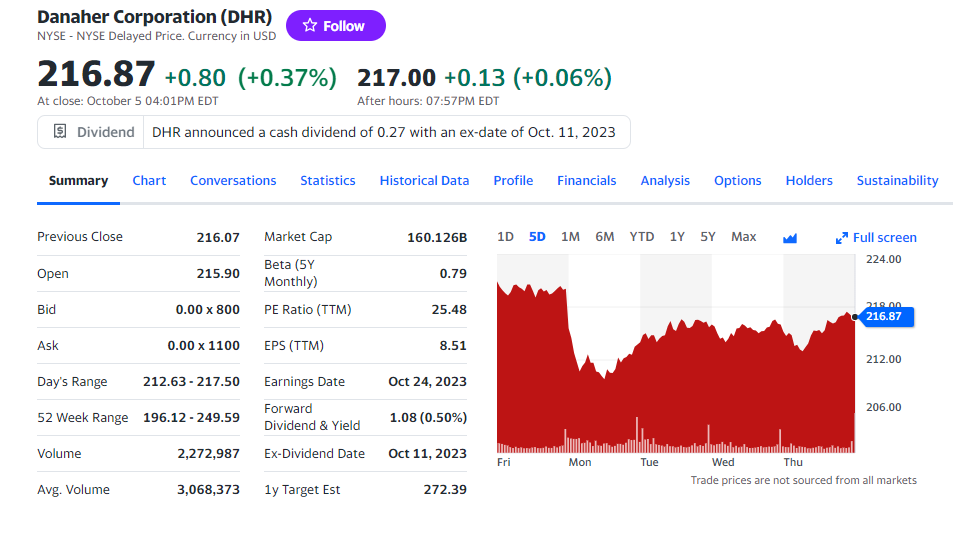Click the PE Ratio value 25.48
Viewport: 953px width, 537px height.
[449, 309]
